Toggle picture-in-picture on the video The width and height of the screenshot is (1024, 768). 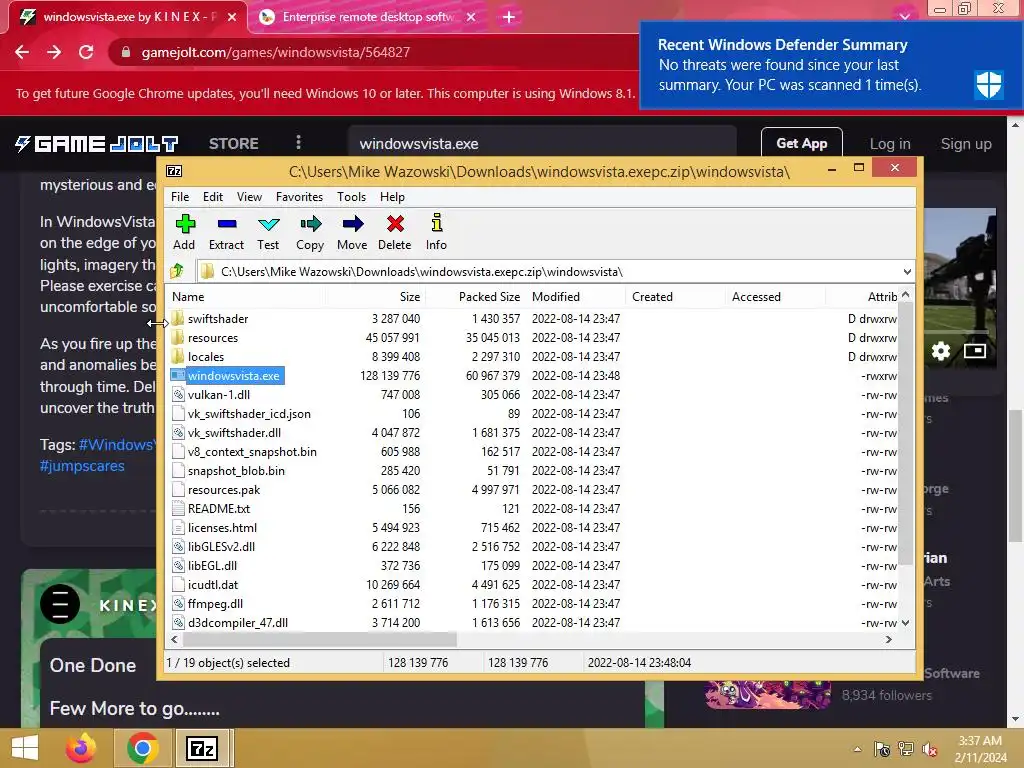974,351
